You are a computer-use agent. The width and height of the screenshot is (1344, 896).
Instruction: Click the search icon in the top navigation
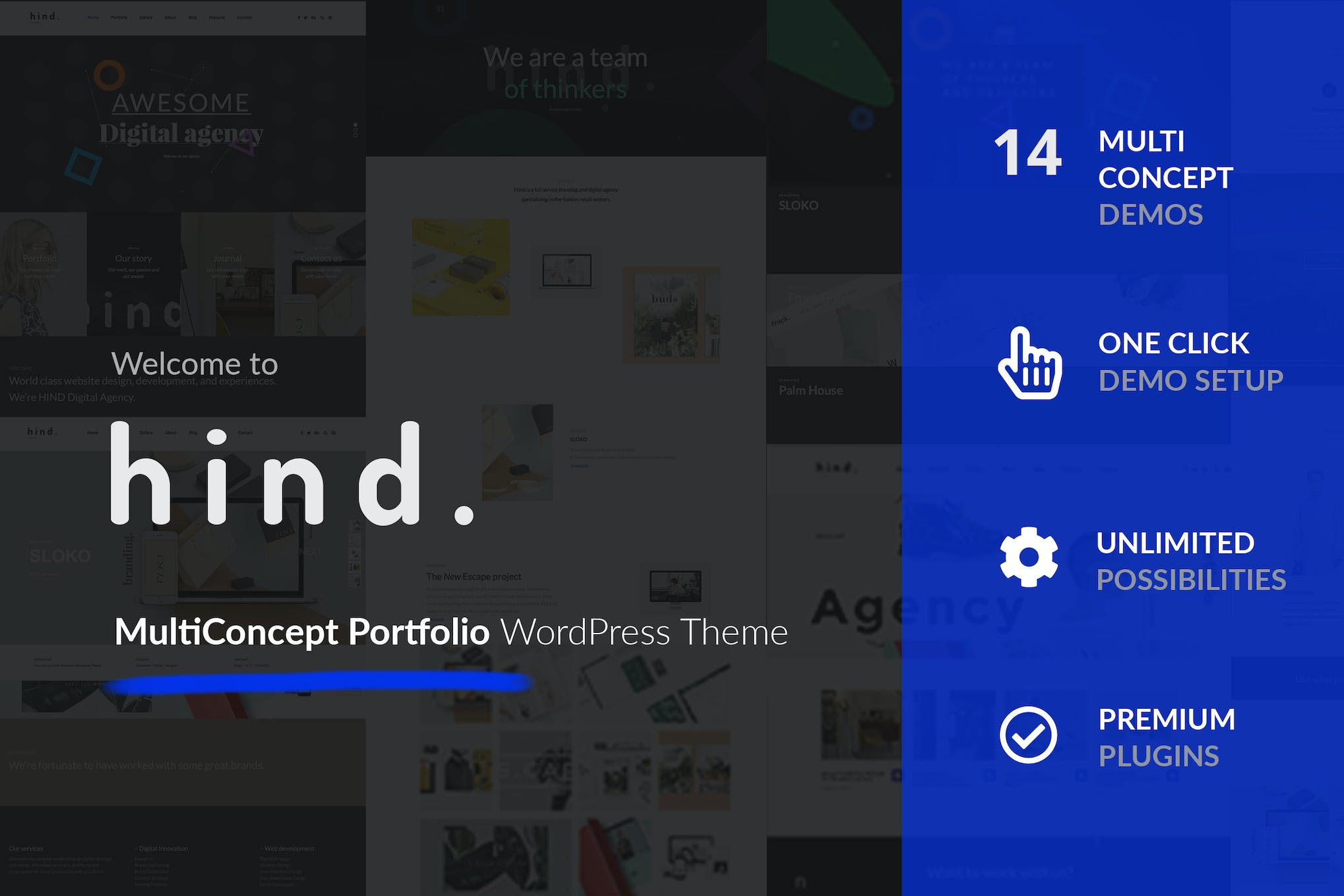click(x=322, y=18)
